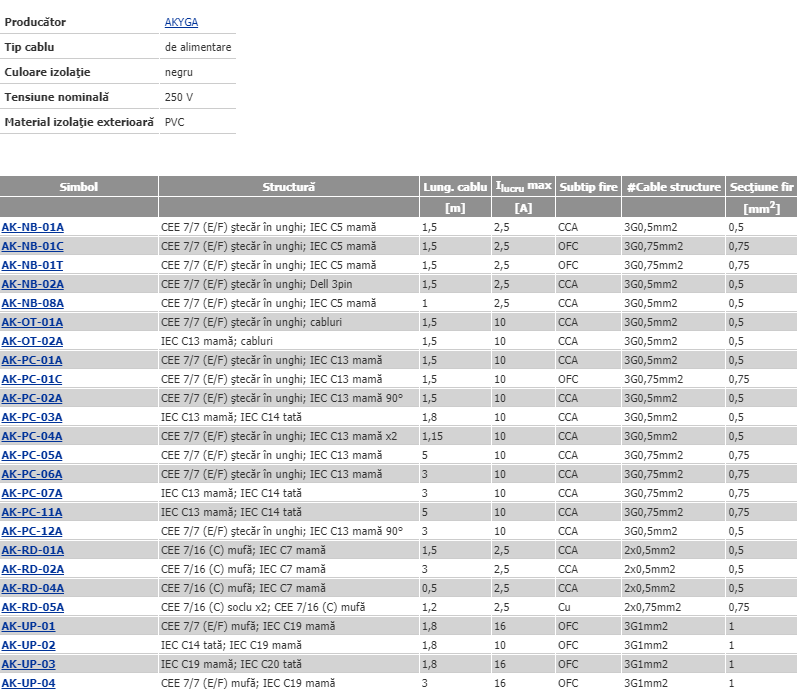The height and width of the screenshot is (691, 797).
Task: Select the 'PVC' insulation material value
Action: point(174,122)
